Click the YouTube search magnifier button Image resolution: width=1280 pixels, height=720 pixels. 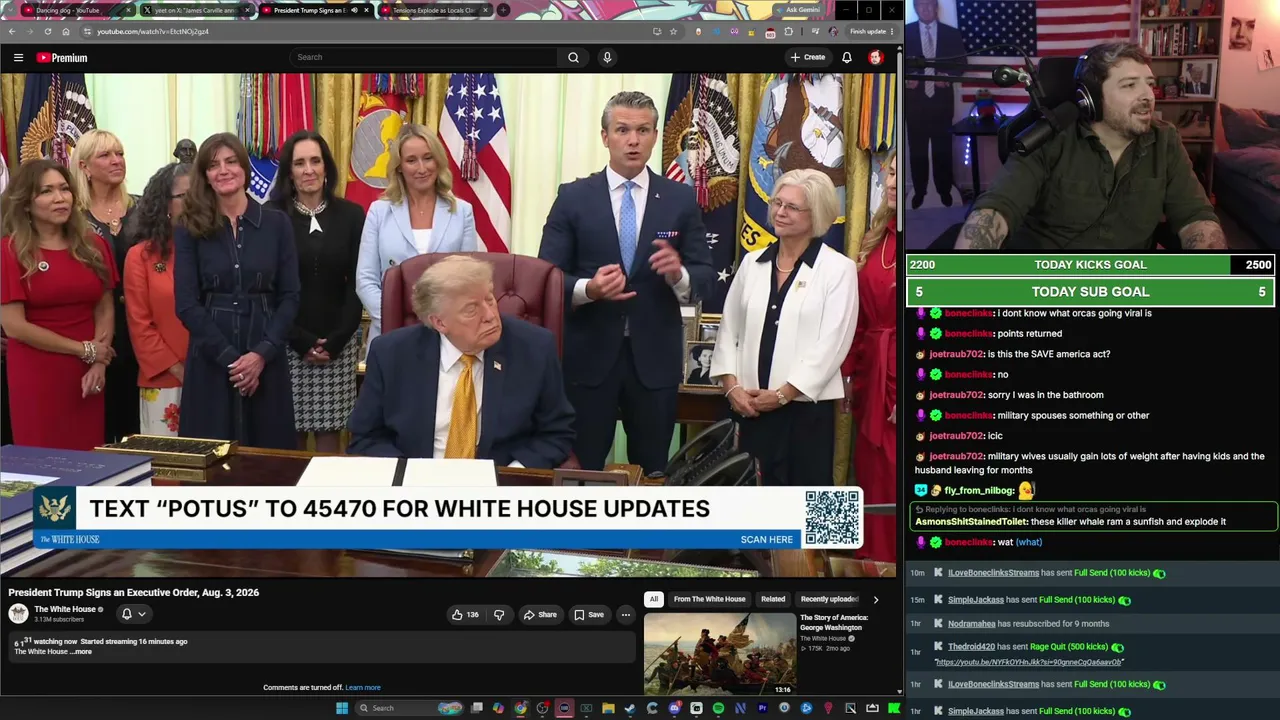click(x=573, y=57)
